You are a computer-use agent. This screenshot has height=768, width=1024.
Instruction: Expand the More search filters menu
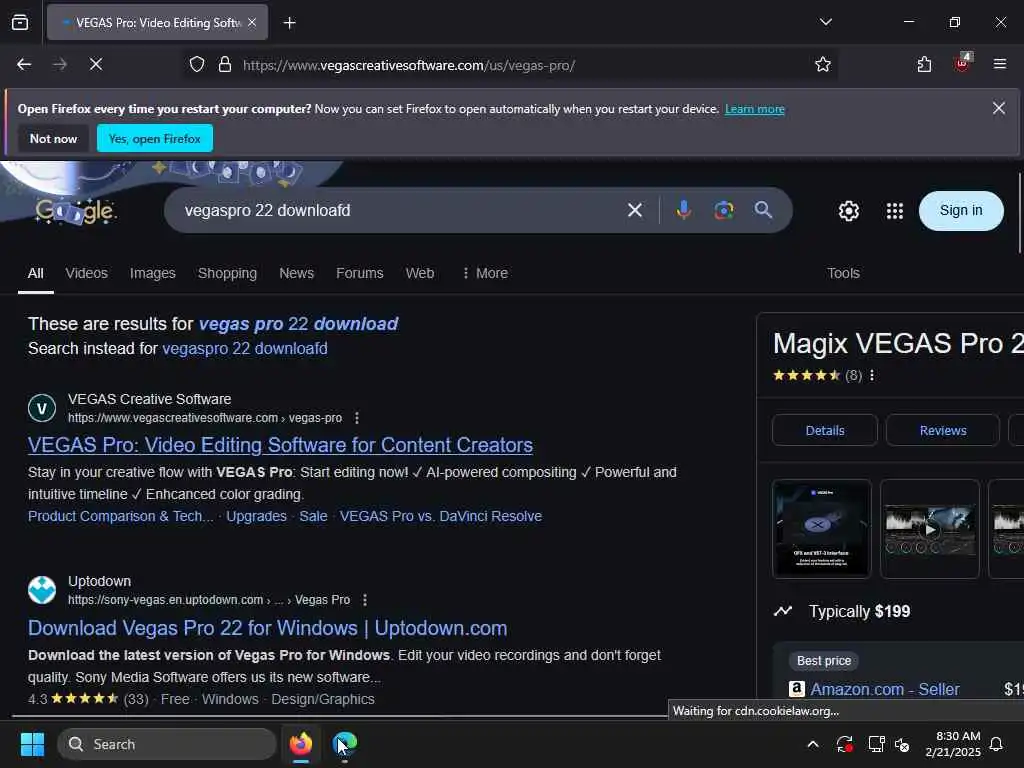(x=485, y=274)
